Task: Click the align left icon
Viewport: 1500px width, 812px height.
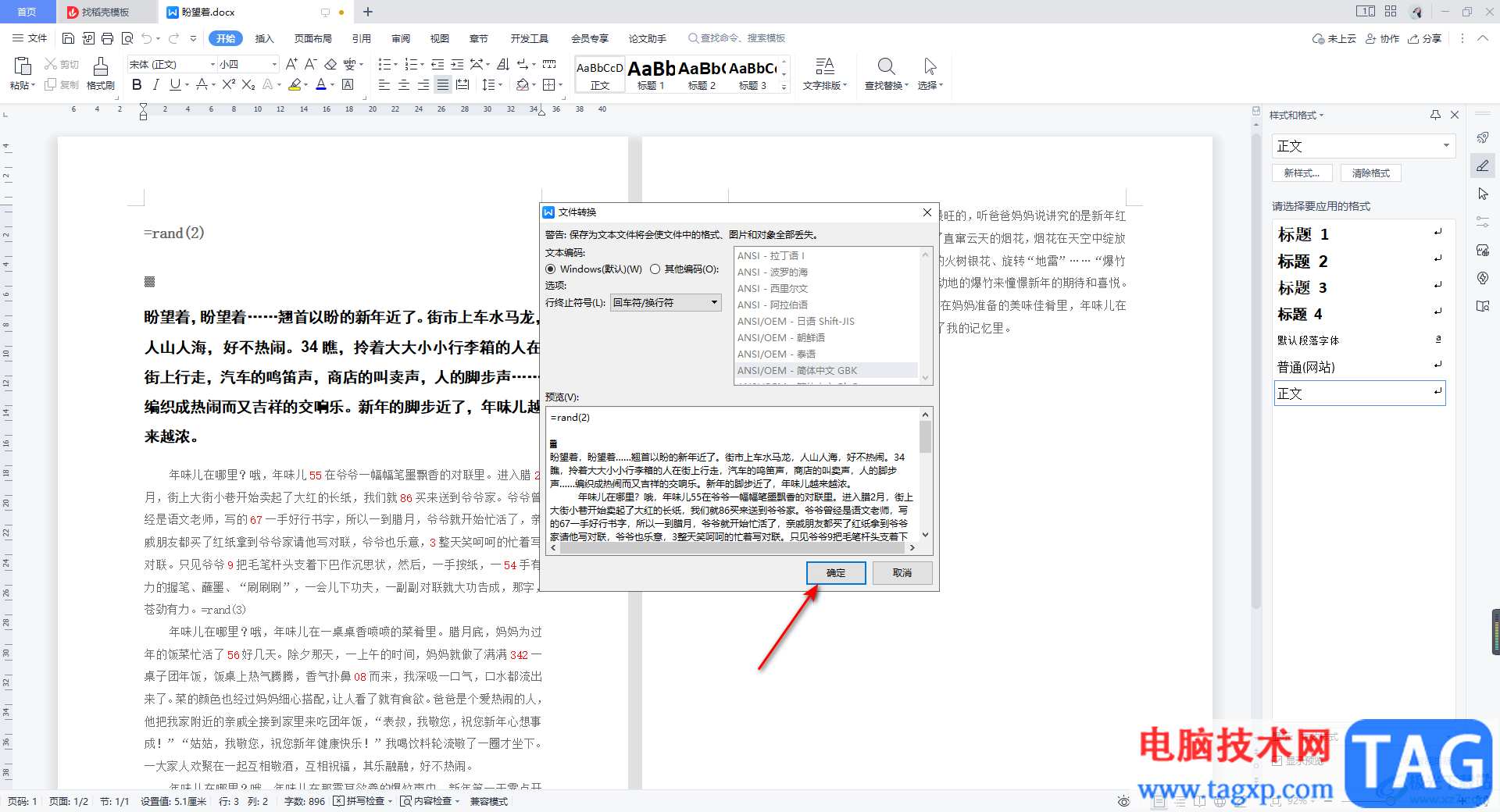Action: [384, 84]
